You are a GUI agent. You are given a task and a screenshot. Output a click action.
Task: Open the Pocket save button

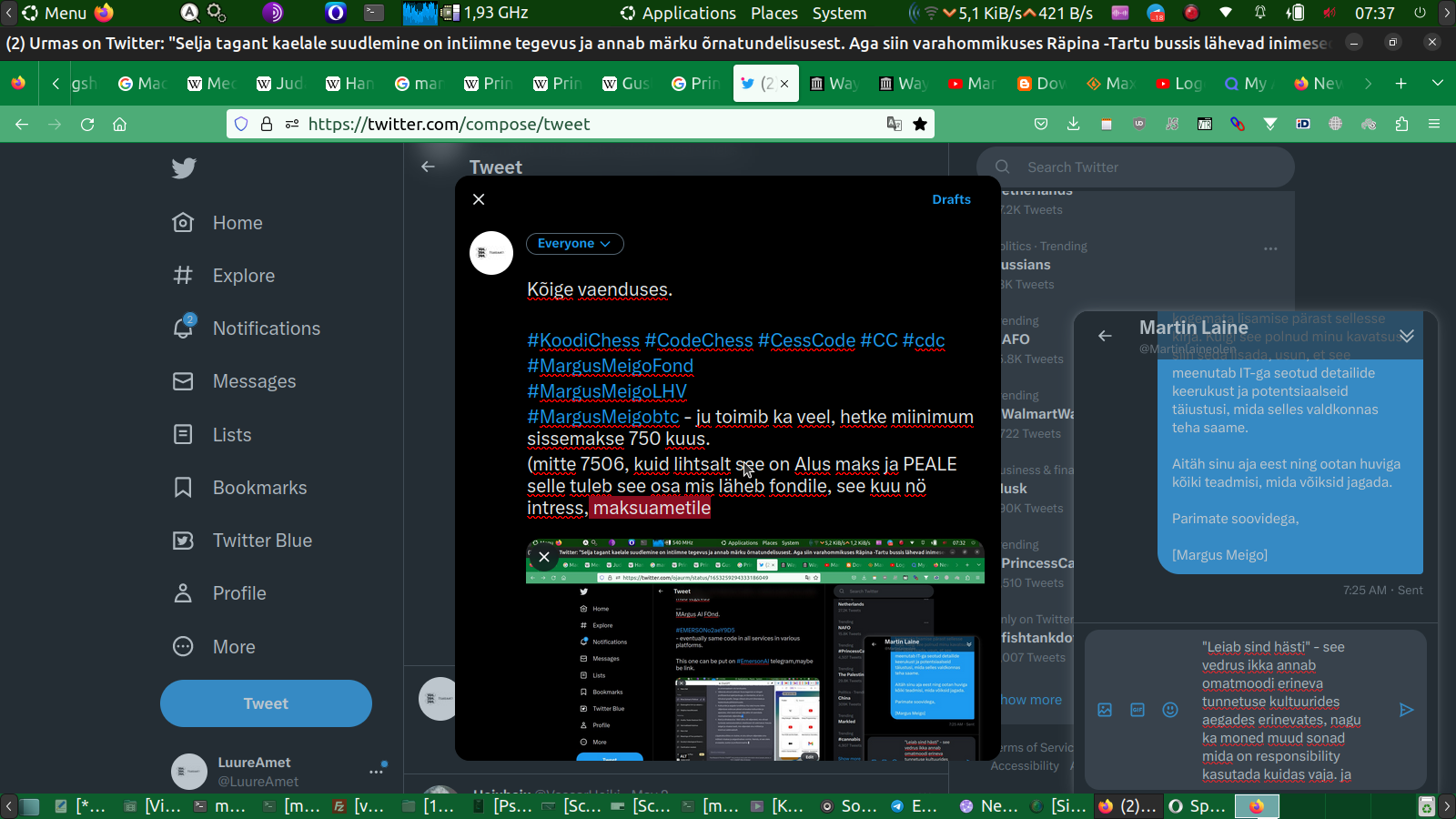tap(1041, 124)
